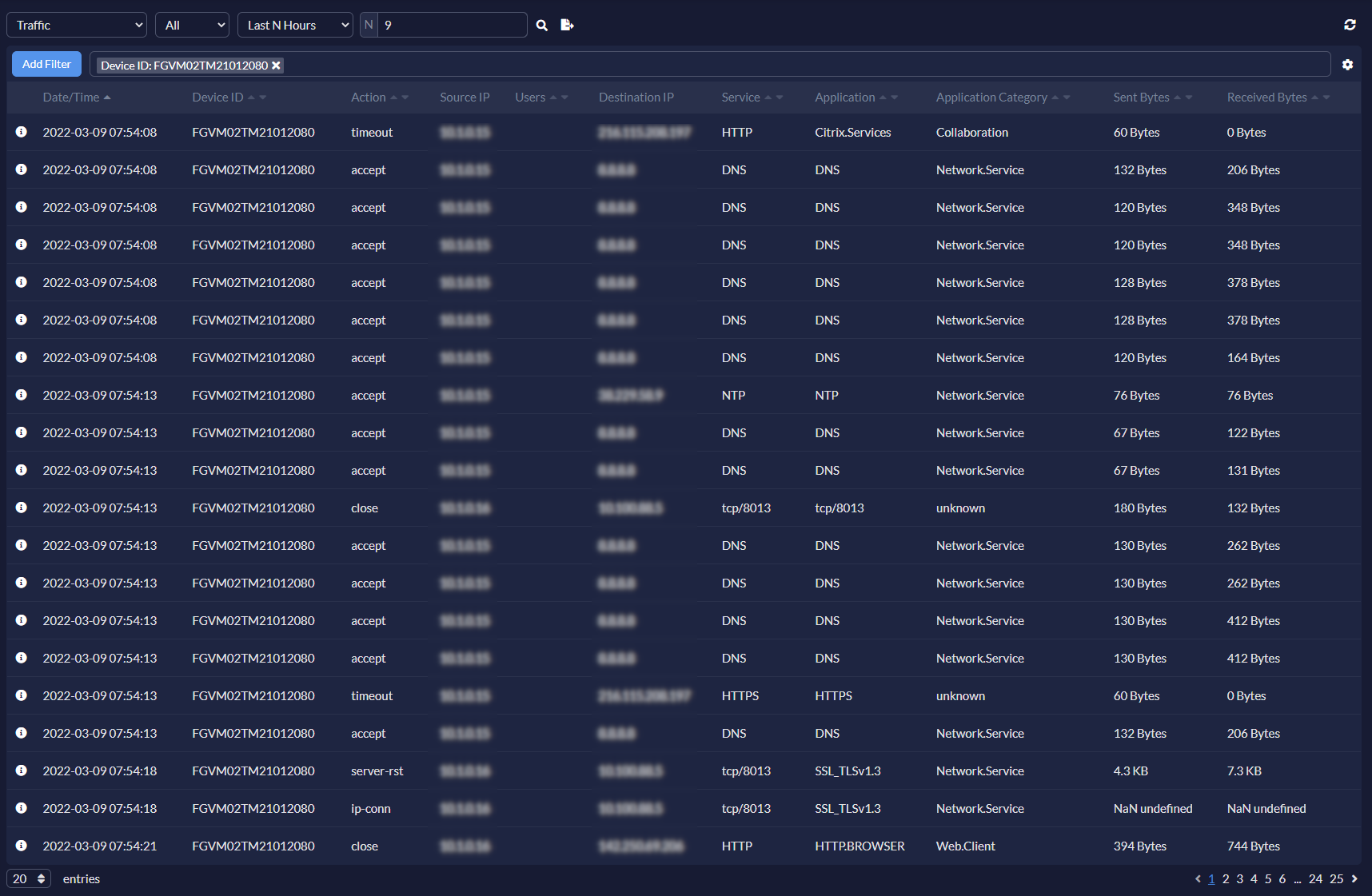
Task: Sort logs by the Destination IP header
Action: (636, 97)
